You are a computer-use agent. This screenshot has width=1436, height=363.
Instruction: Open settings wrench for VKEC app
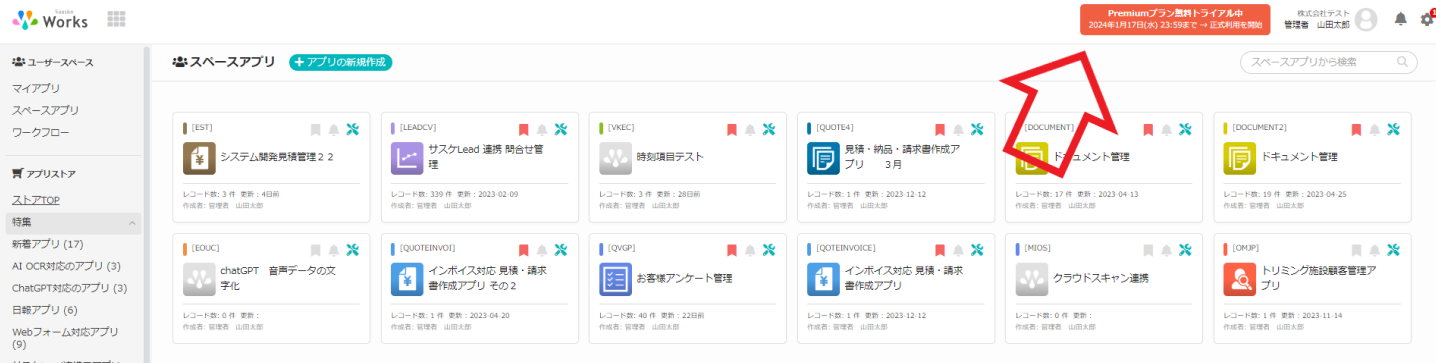pyautogui.click(x=768, y=129)
